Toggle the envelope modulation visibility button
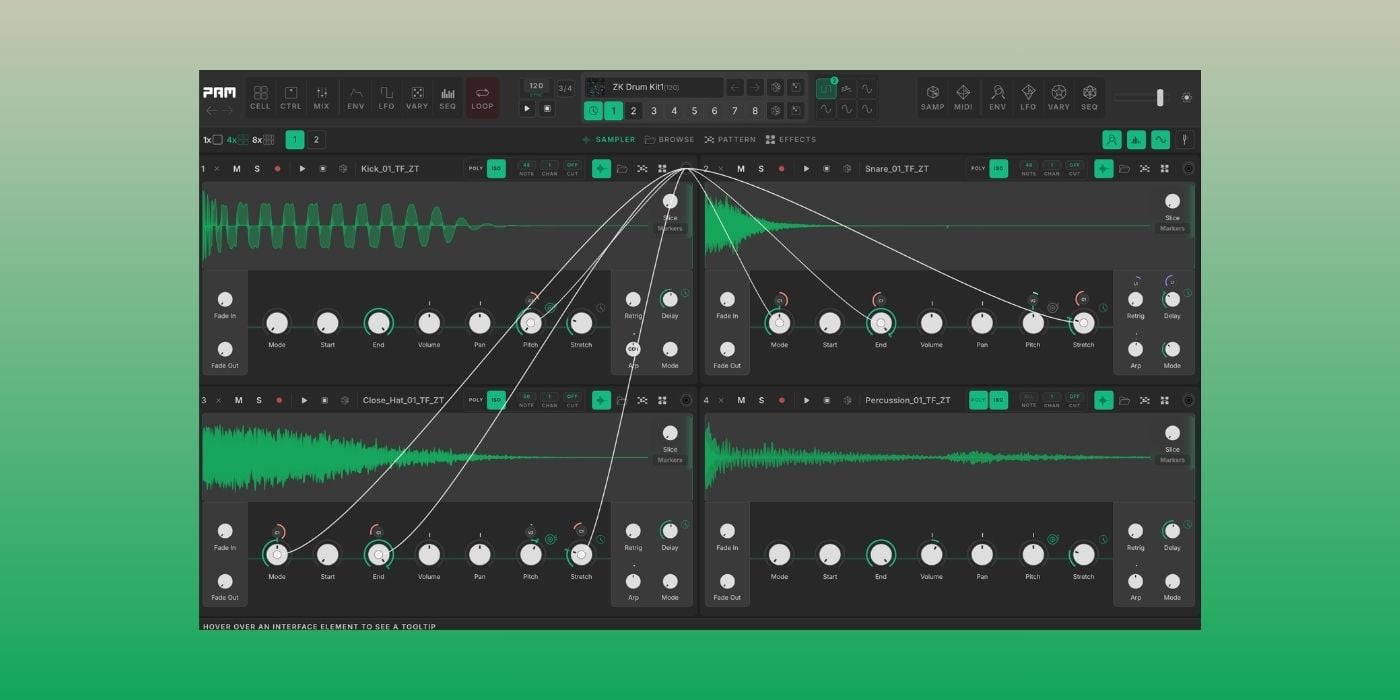Viewport: 1400px width, 700px height. pyautogui.click(x=1112, y=140)
